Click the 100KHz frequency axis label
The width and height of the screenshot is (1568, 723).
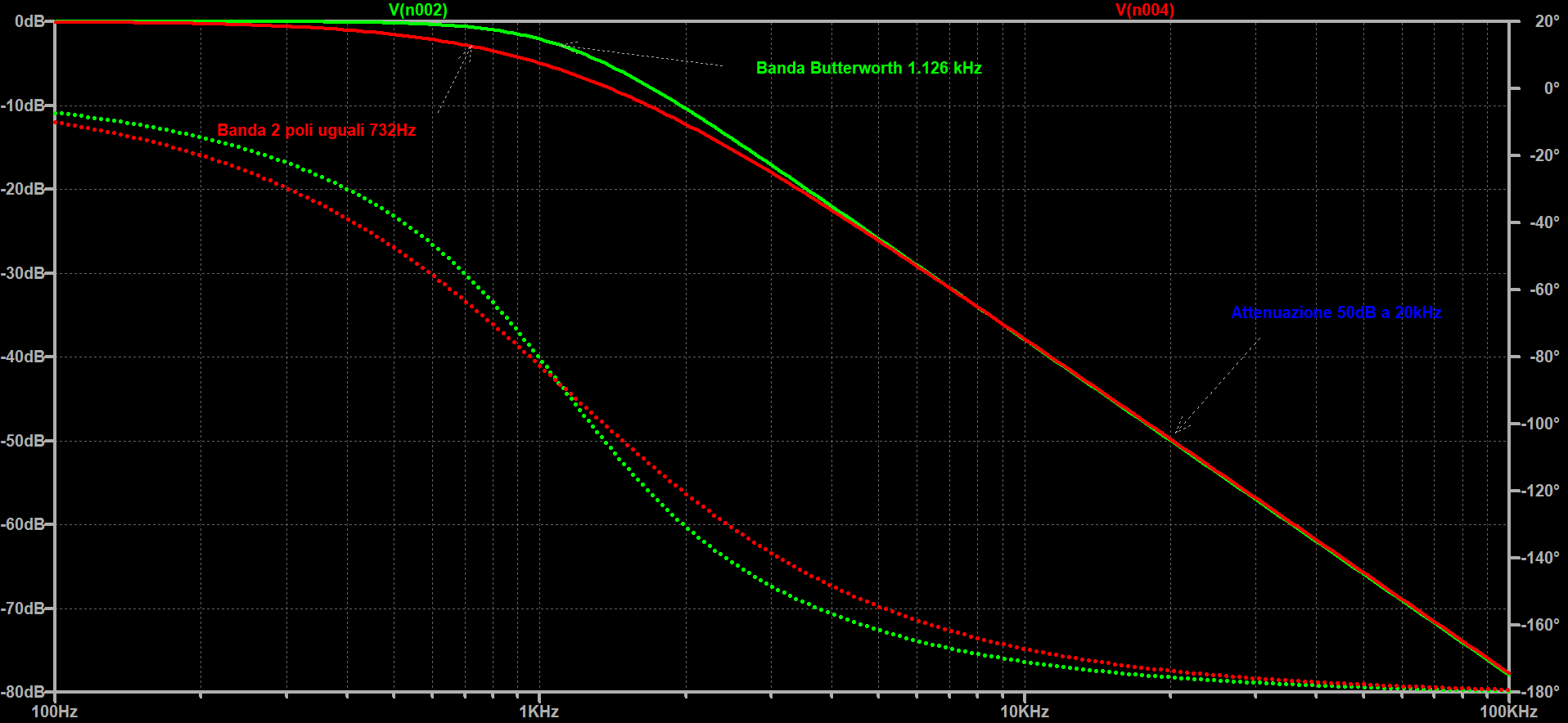tap(1507, 712)
